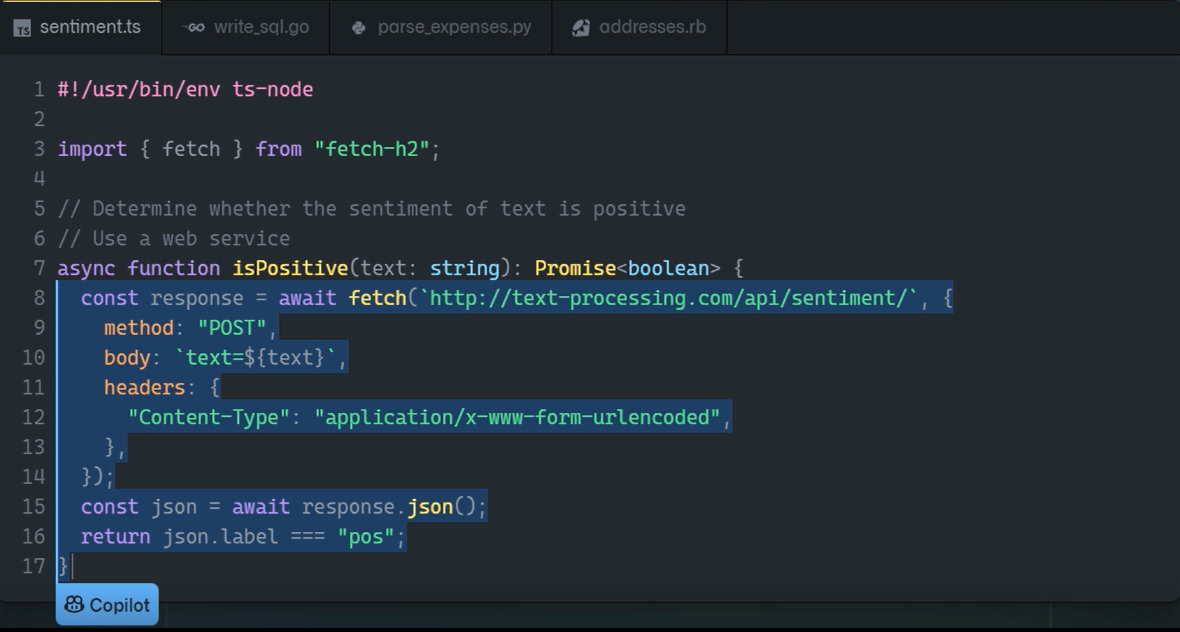Click the Ruby icon on the addresses.rb tab
The height and width of the screenshot is (632, 1180).
pyautogui.click(x=581, y=28)
